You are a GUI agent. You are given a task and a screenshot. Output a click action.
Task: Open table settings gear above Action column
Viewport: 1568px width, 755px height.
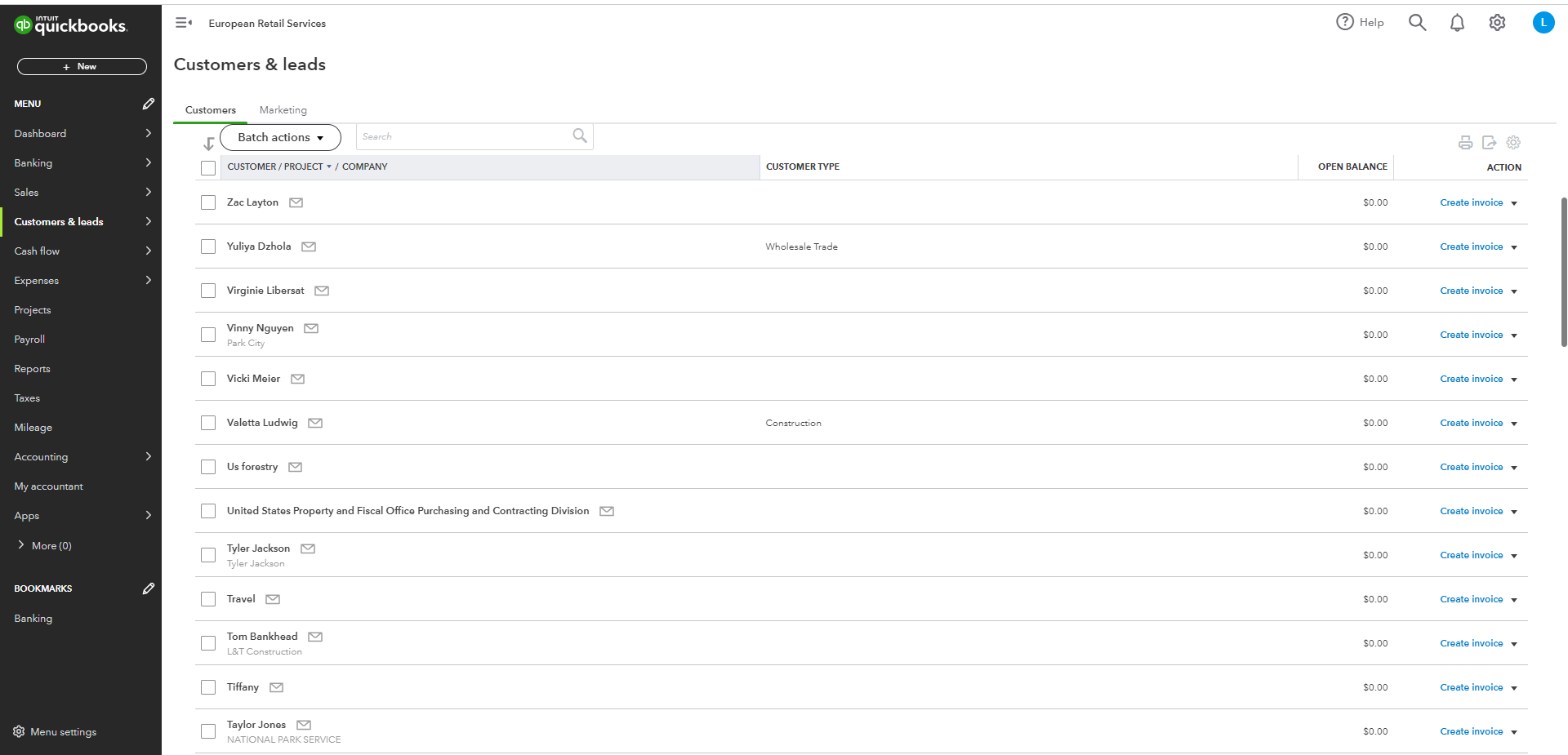(1513, 143)
